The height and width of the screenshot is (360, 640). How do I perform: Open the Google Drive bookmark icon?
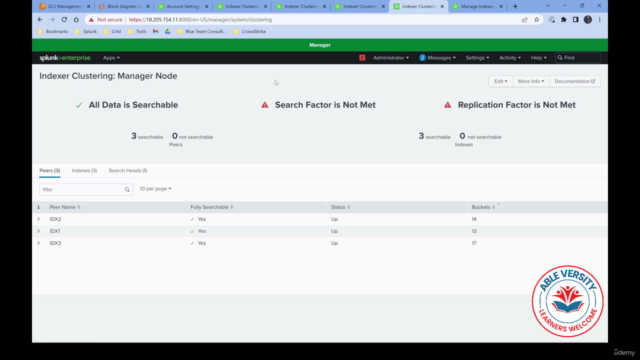pyautogui.click(x=168, y=31)
